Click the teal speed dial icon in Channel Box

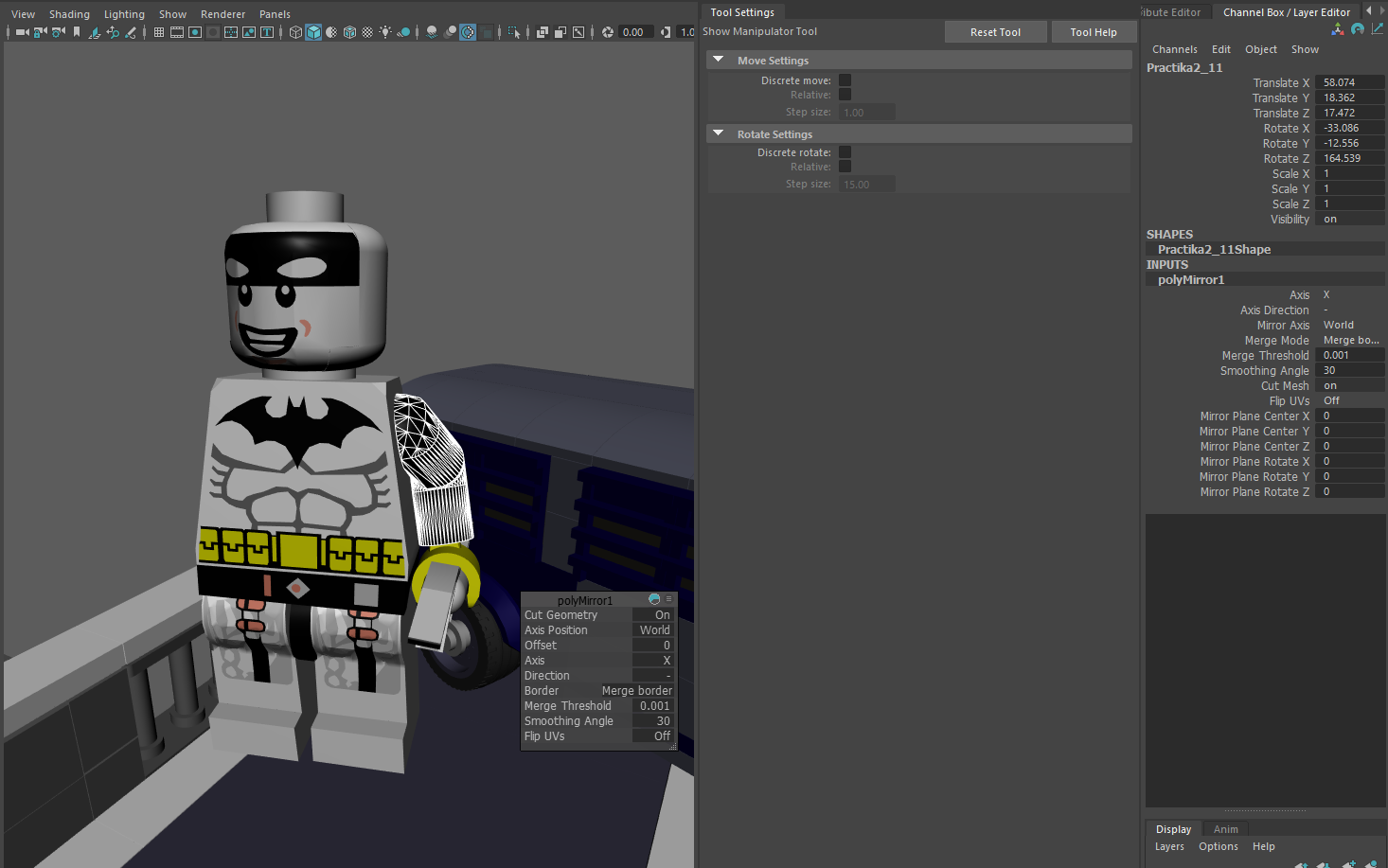point(1358,29)
